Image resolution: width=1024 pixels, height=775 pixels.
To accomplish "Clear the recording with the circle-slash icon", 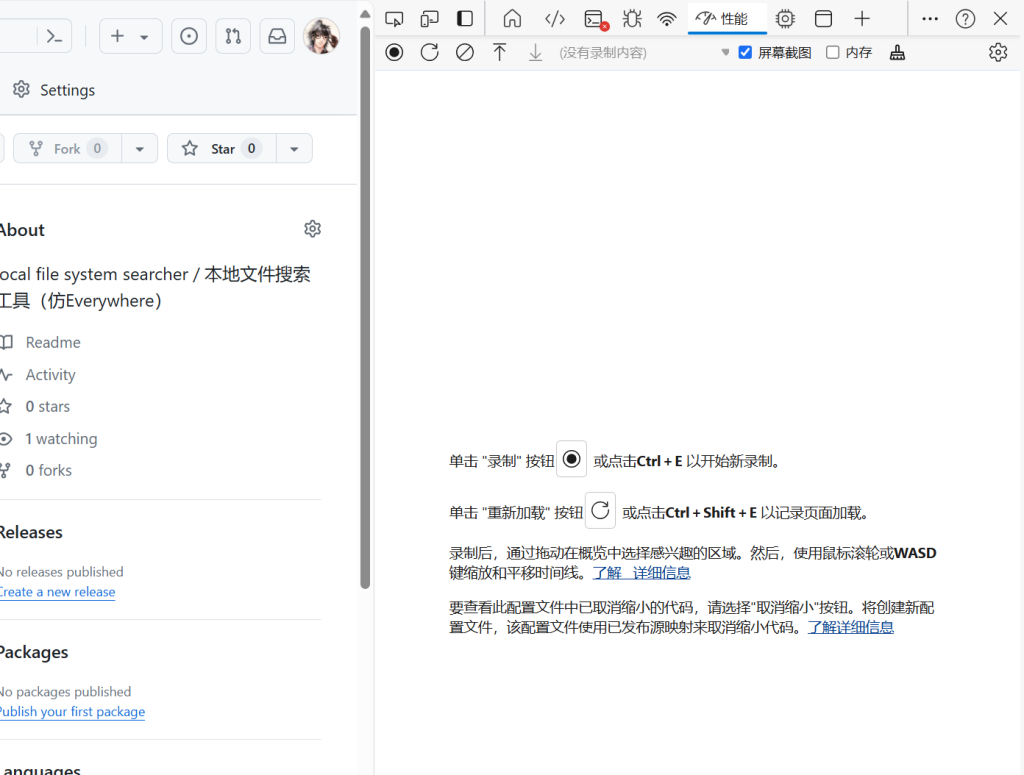I will click(464, 52).
